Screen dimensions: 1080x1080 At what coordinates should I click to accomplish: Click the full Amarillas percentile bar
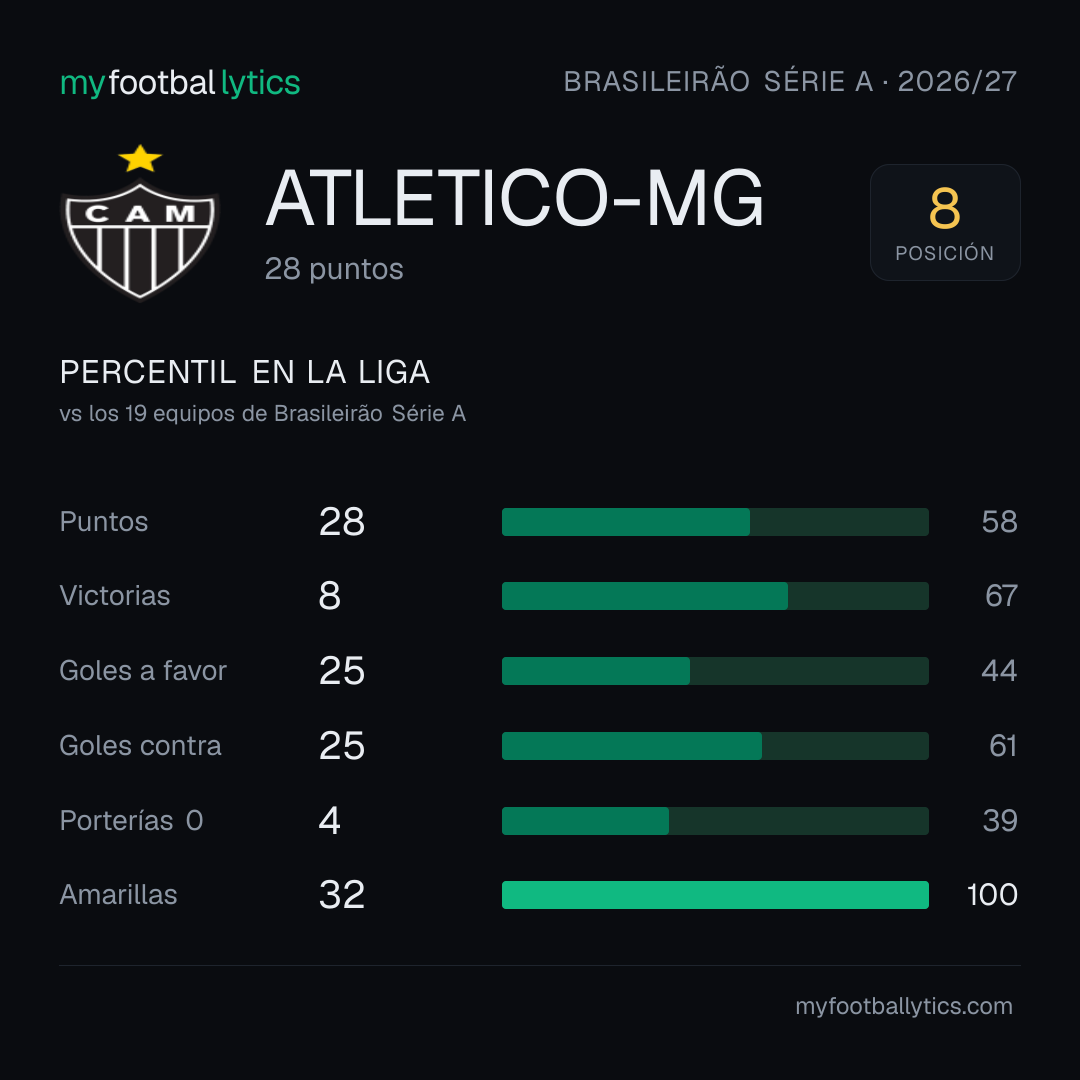point(715,895)
